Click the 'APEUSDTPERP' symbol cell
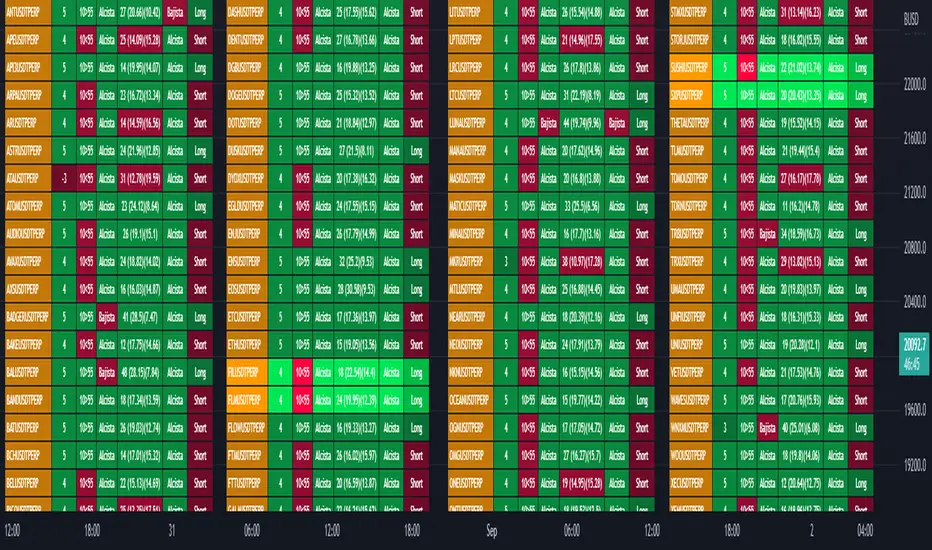Image resolution: width=932 pixels, height=550 pixels. click(28, 40)
